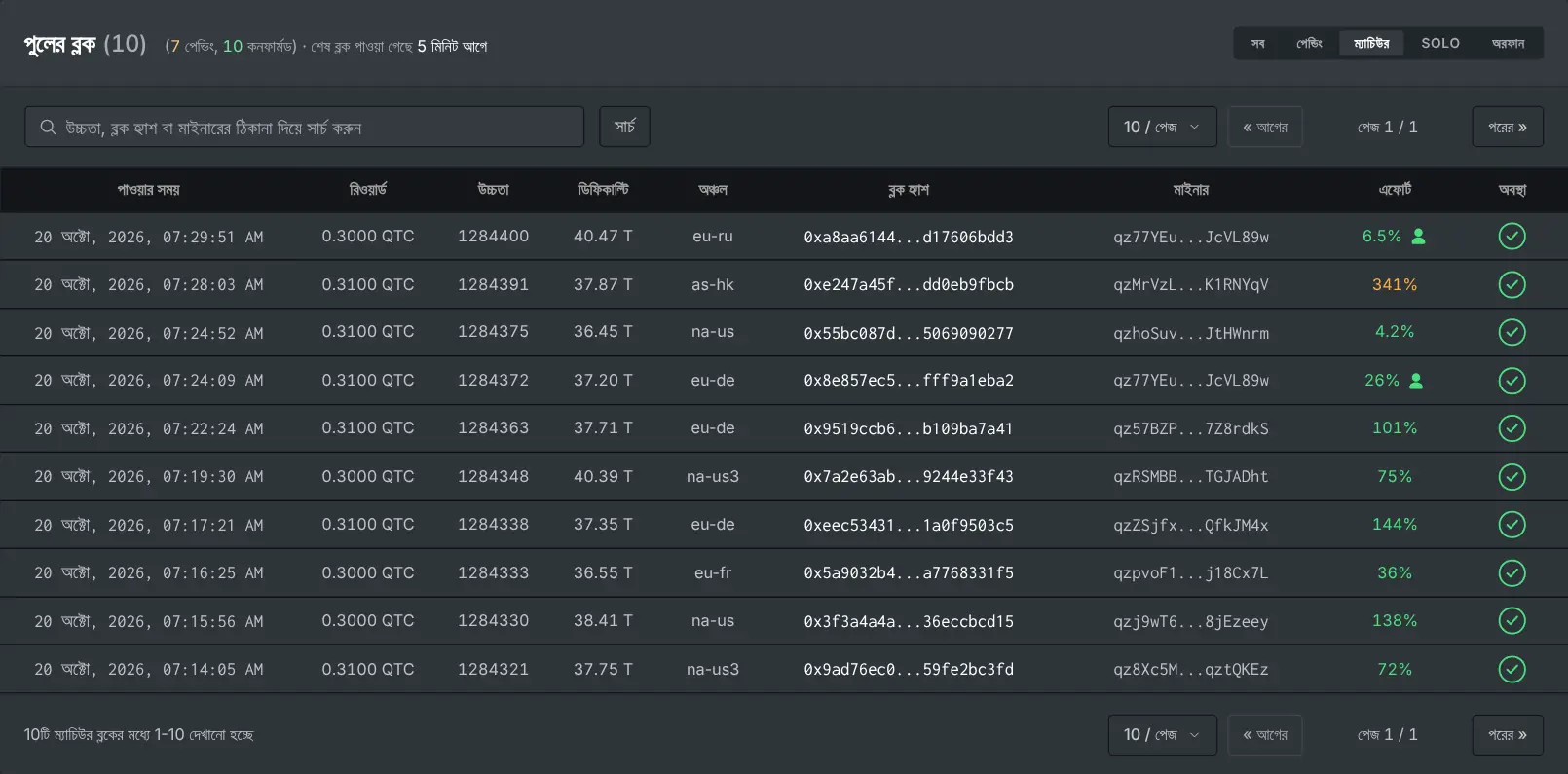The image size is (1568, 774).
Task: Open the bottom 10 / পেজ page-size dropdown
Action: click(1162, 734)
